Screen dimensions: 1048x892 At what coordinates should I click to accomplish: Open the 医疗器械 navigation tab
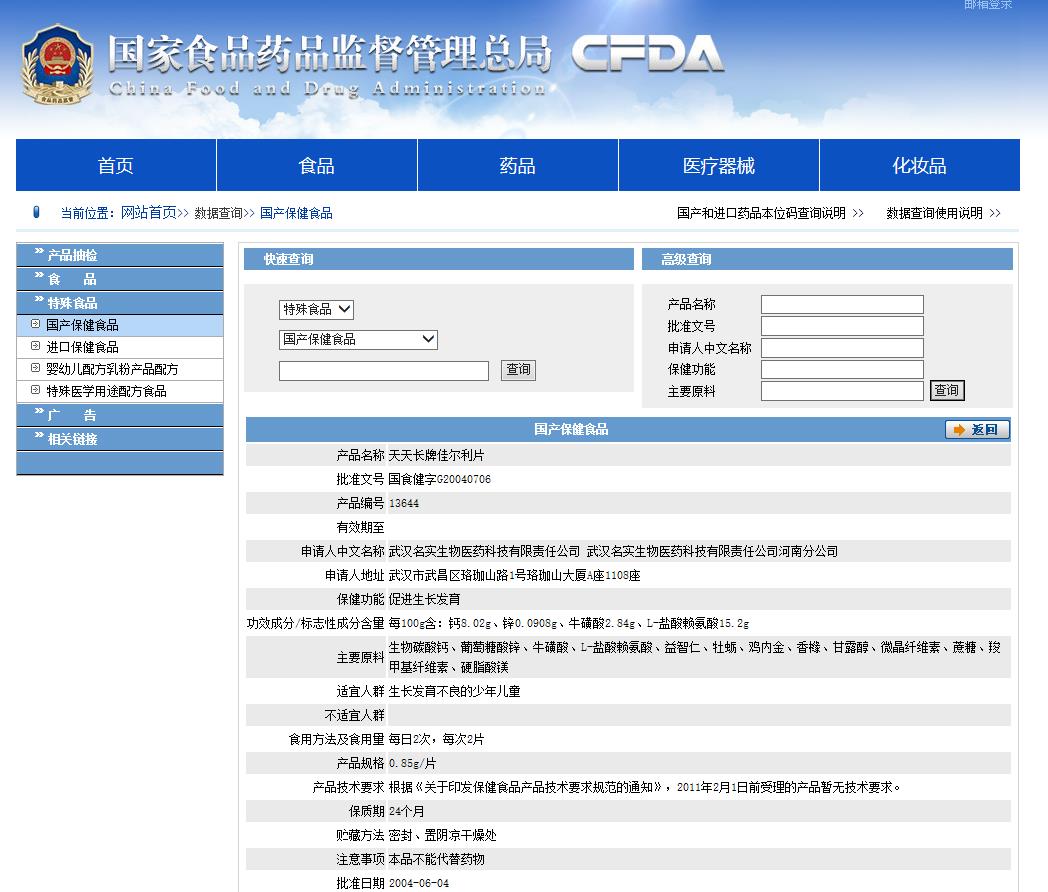point(719,165)
